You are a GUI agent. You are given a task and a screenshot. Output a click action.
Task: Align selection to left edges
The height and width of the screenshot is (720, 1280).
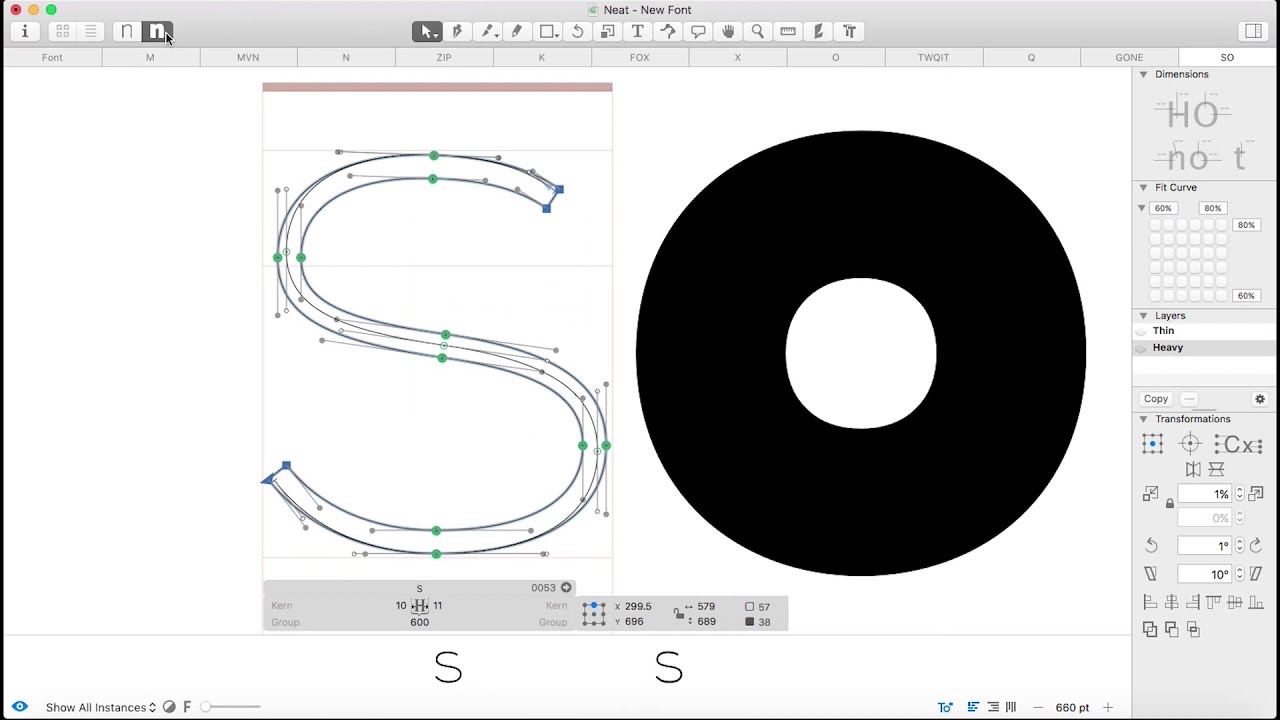coord(1150,603)
